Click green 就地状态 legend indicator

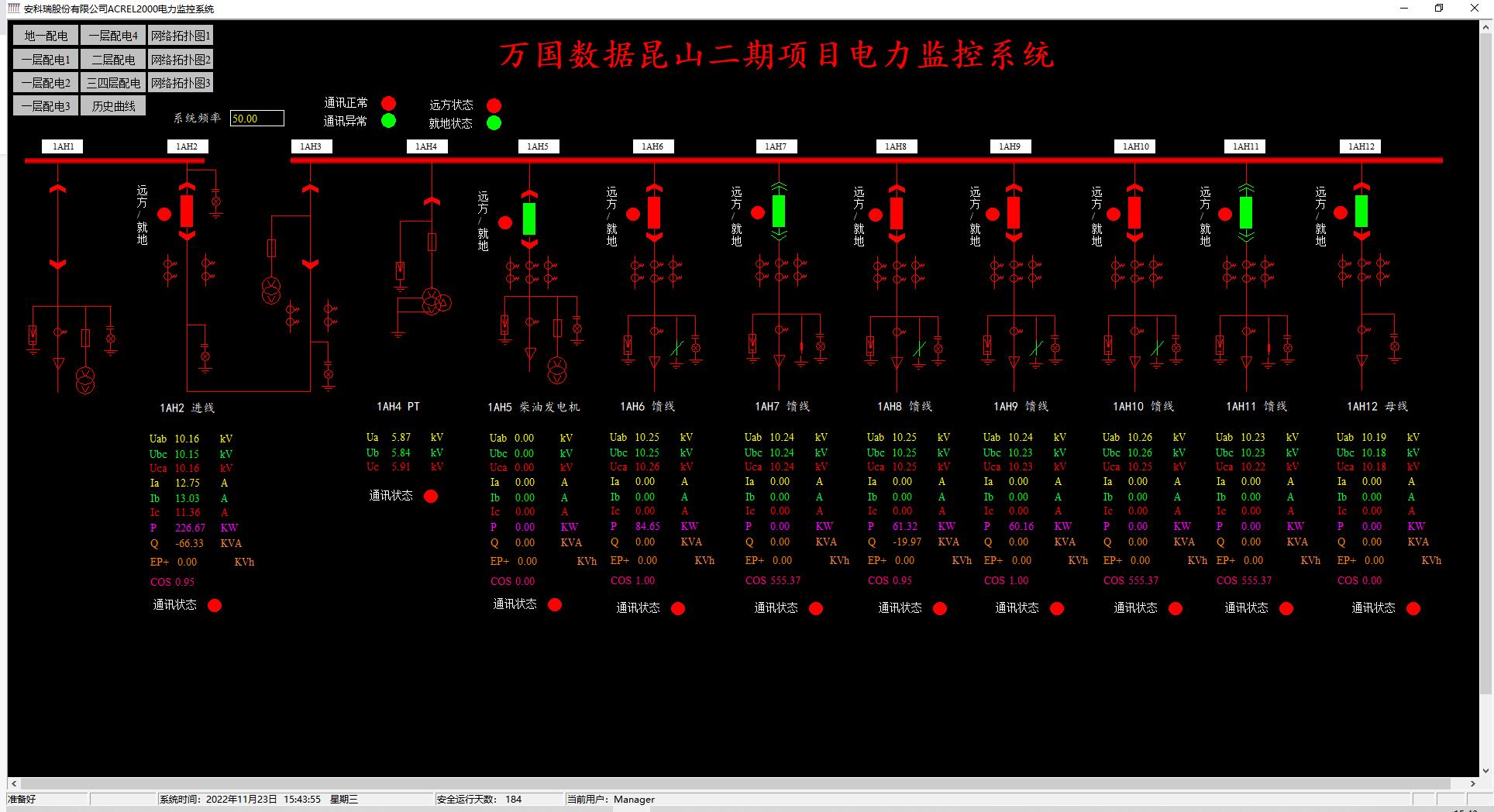click(x=494, y=122)
